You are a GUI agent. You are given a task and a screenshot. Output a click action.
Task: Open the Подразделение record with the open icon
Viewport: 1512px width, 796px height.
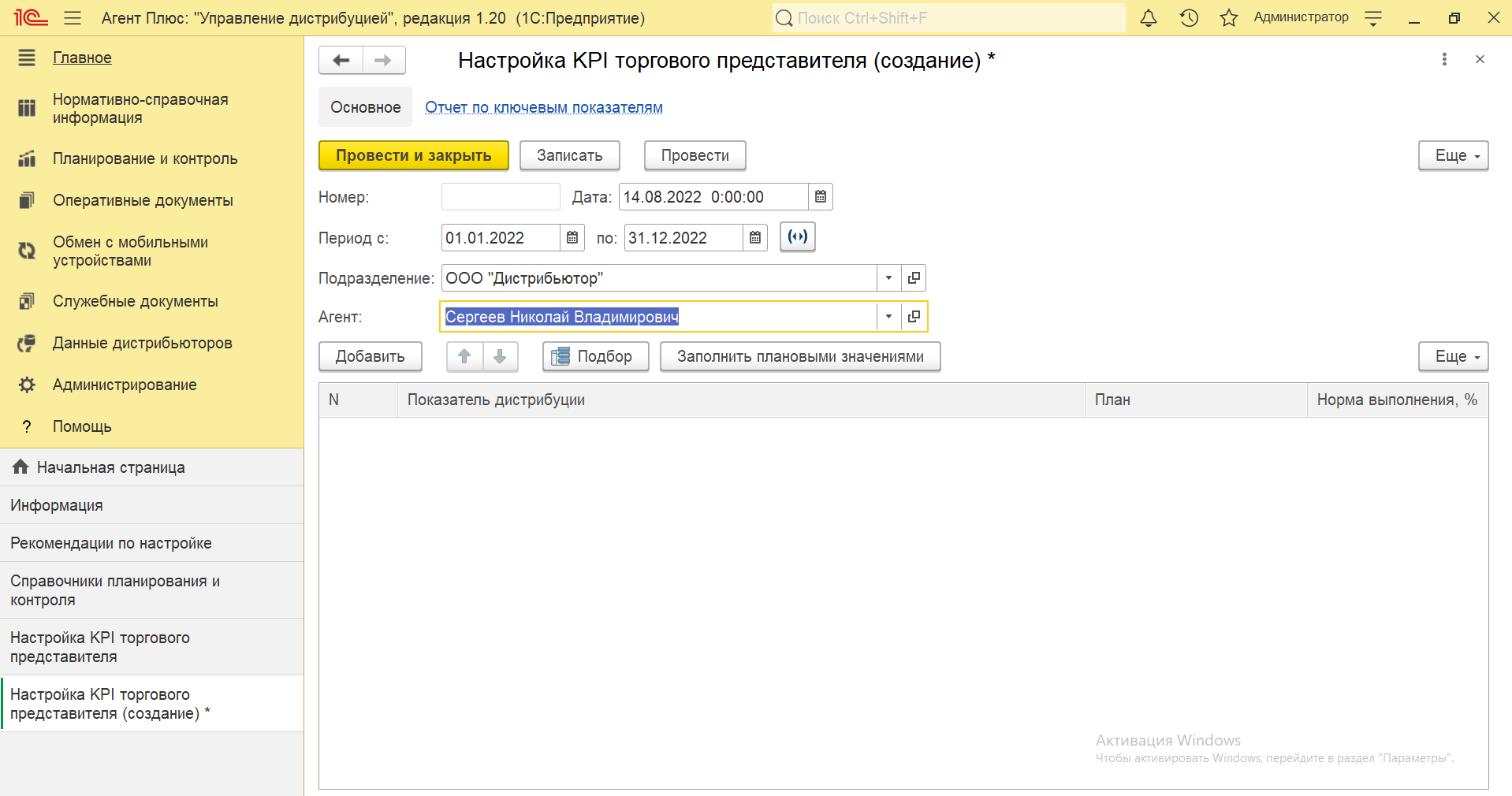pyautogui.click(x=914, y=278)
